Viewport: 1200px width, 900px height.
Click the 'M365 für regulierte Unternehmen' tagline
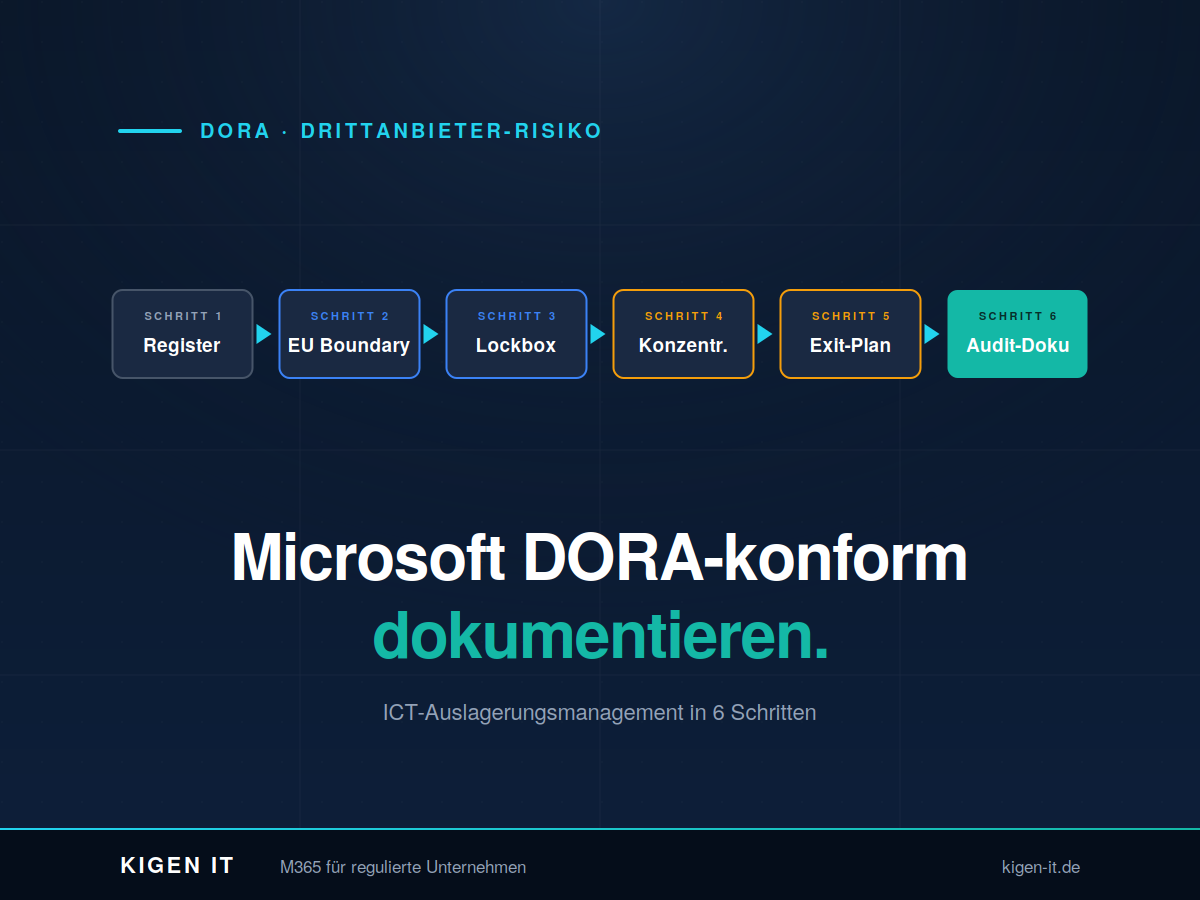[403, 867]
